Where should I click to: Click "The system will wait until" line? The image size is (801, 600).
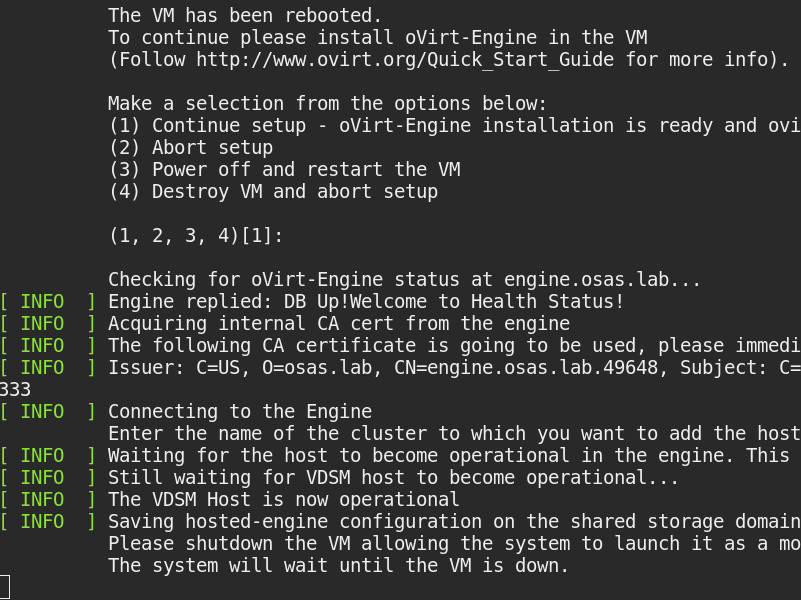pos(338,565)
